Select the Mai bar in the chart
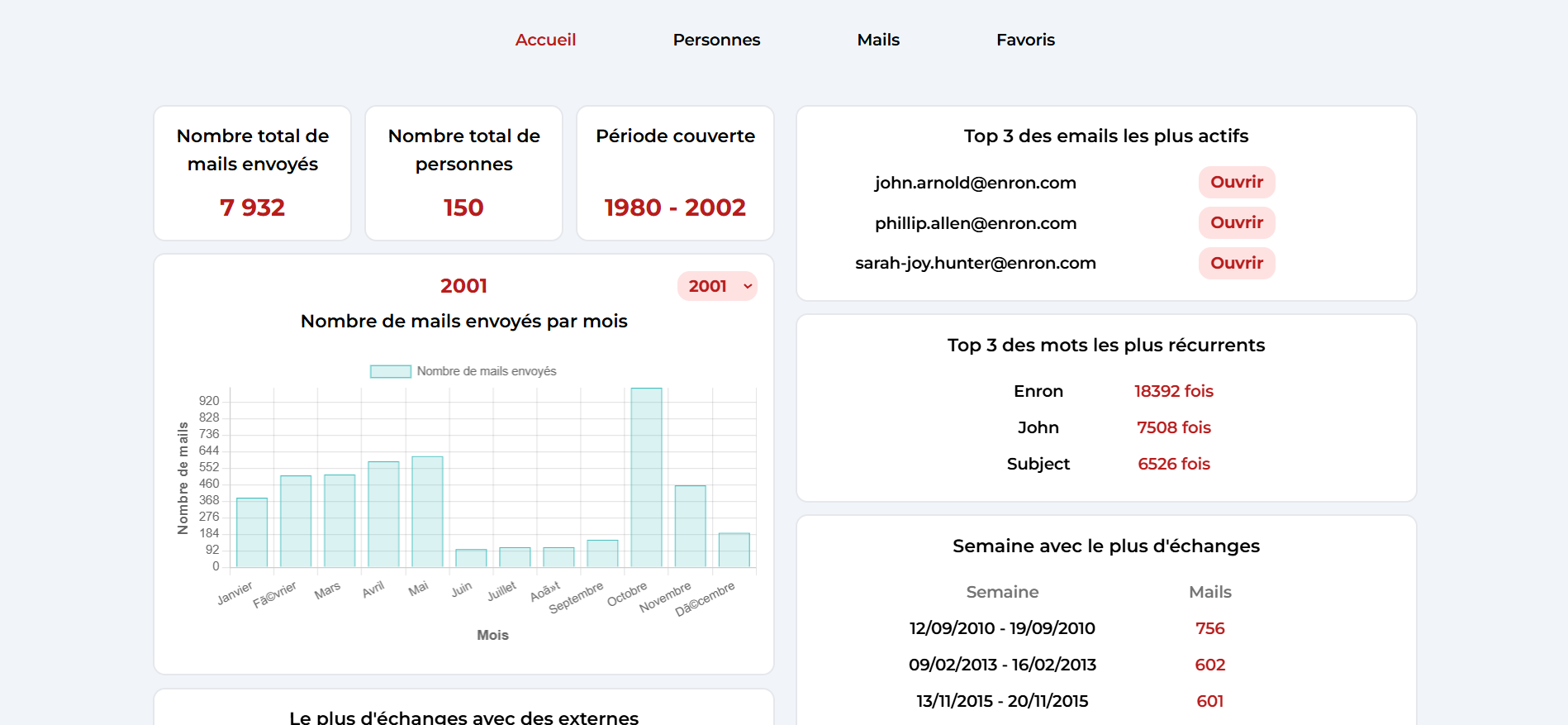The image size is (1568, 725). point(427,512)
